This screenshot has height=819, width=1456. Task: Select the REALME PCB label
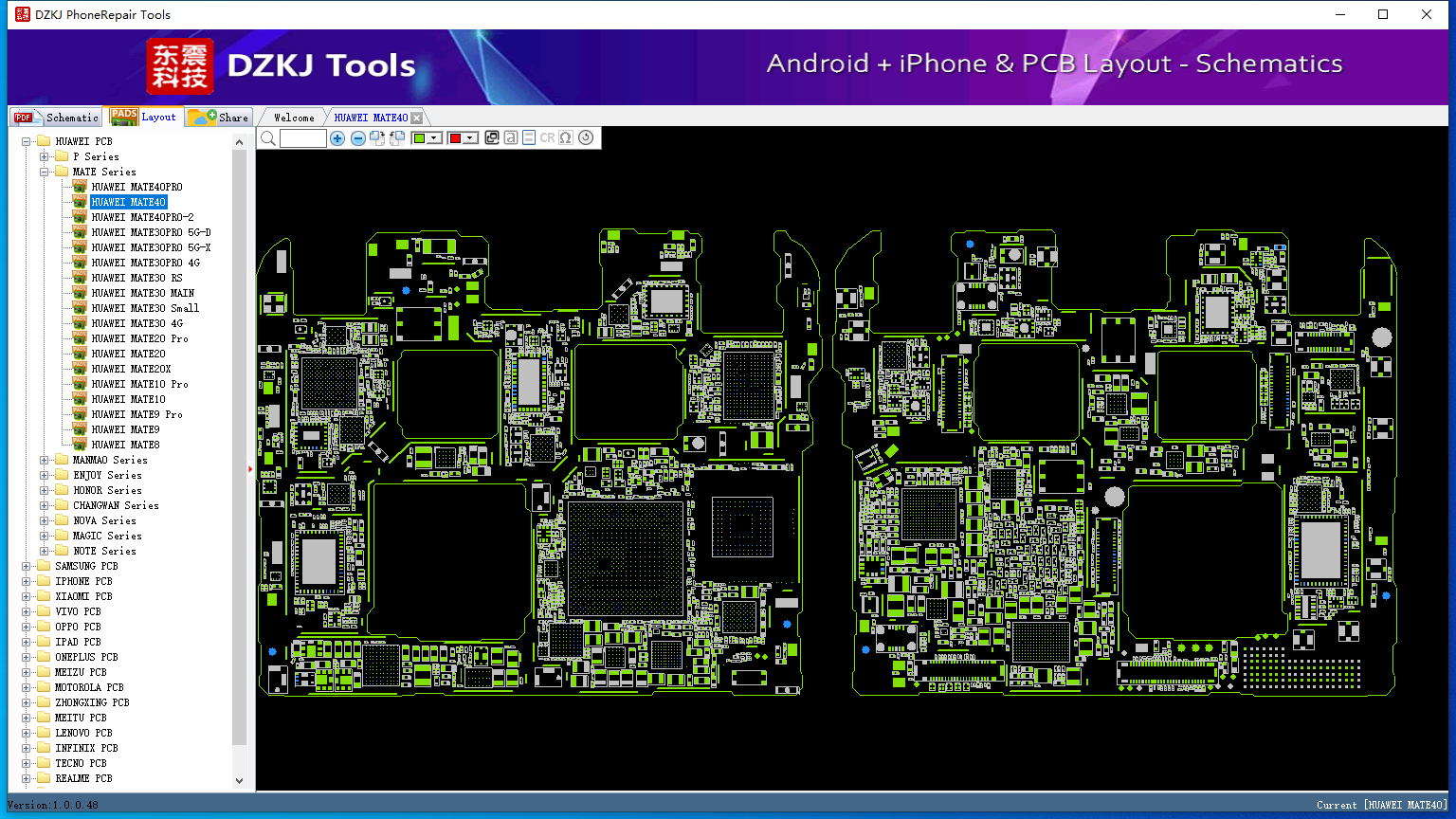[83, 778]
